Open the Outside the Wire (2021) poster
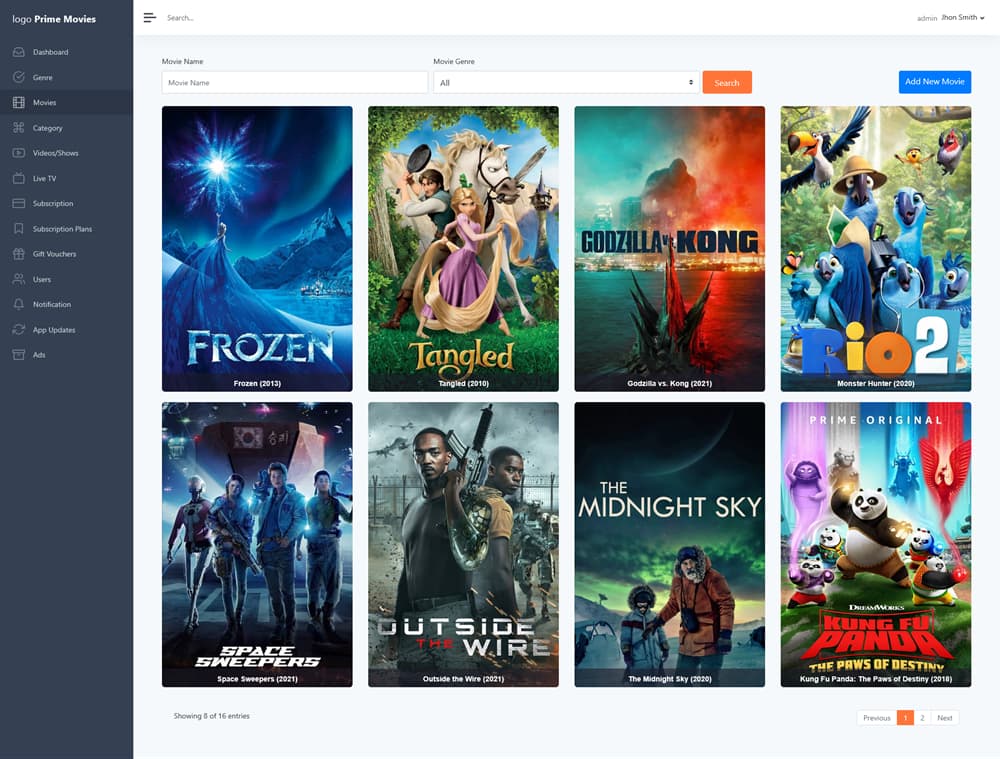1000x759 pixels. [463, 544]
